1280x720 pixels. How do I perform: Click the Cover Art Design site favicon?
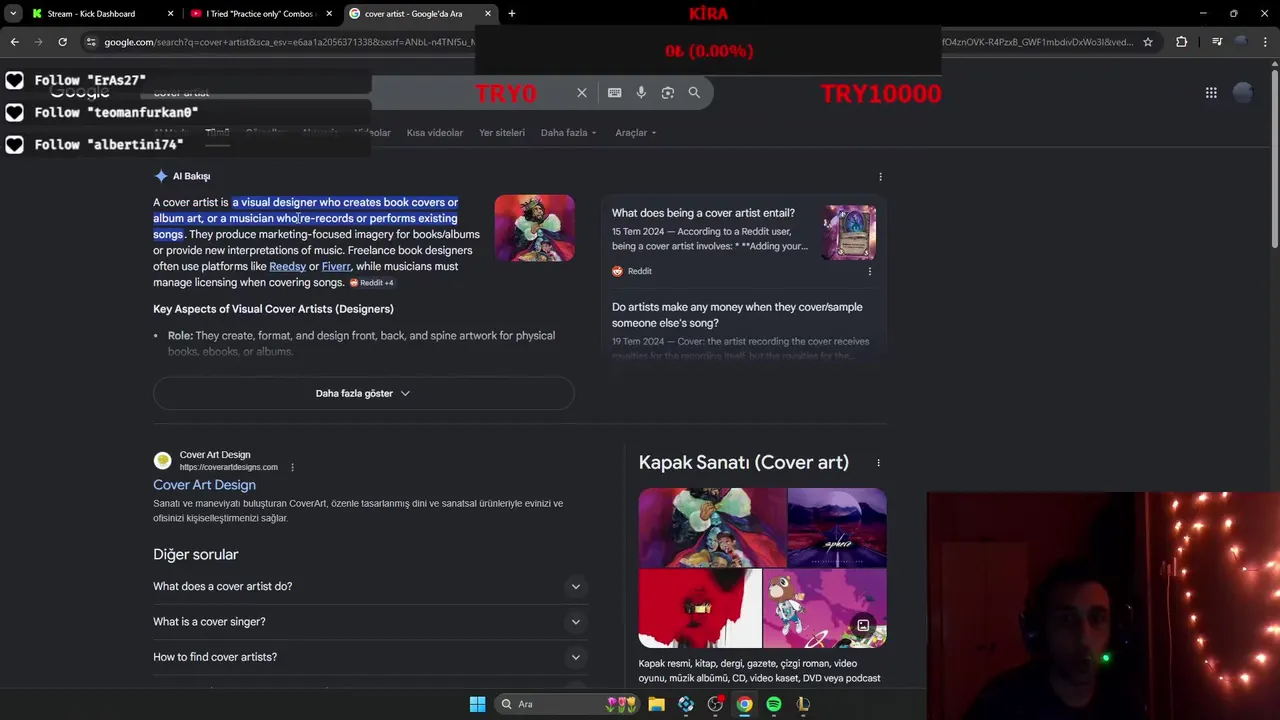click(162, 460)
